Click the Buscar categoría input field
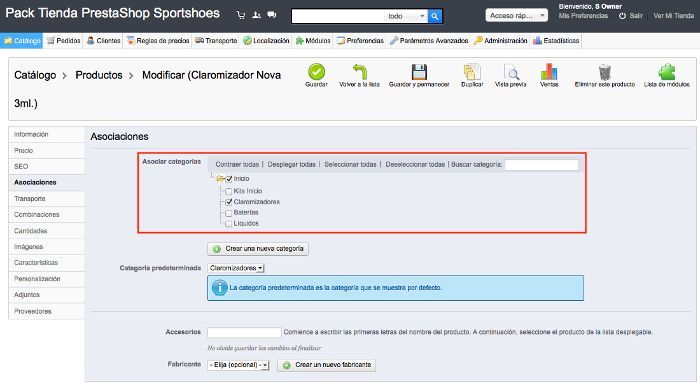 (x=542, y=165)
